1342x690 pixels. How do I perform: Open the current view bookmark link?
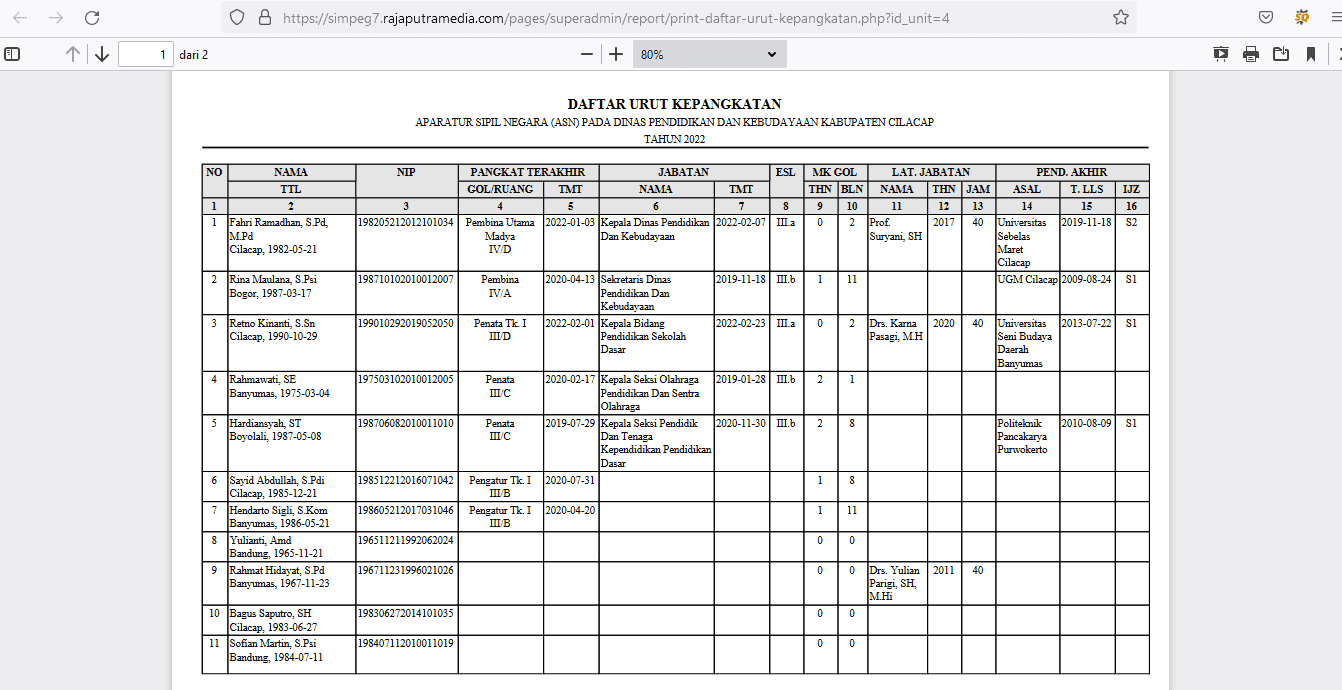(1310, 54)
